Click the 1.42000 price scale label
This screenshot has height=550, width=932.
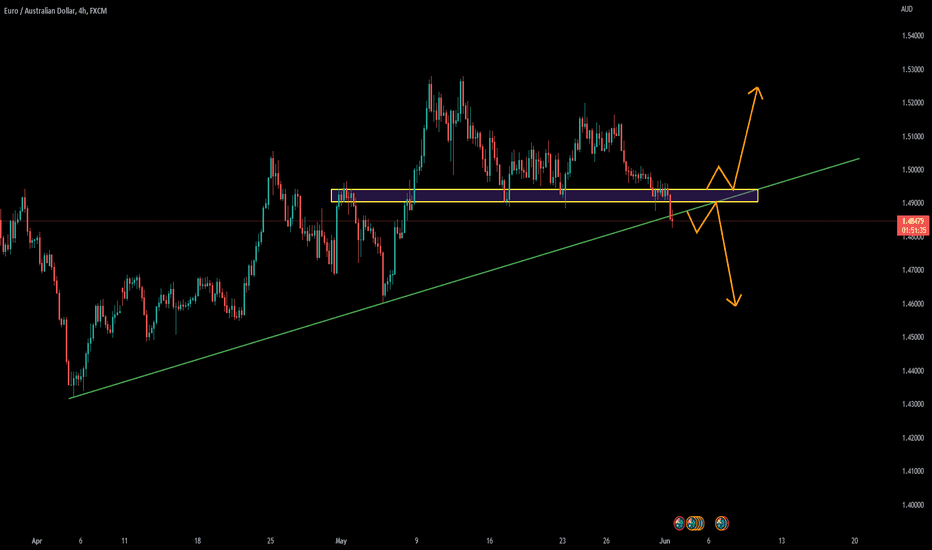912,438
